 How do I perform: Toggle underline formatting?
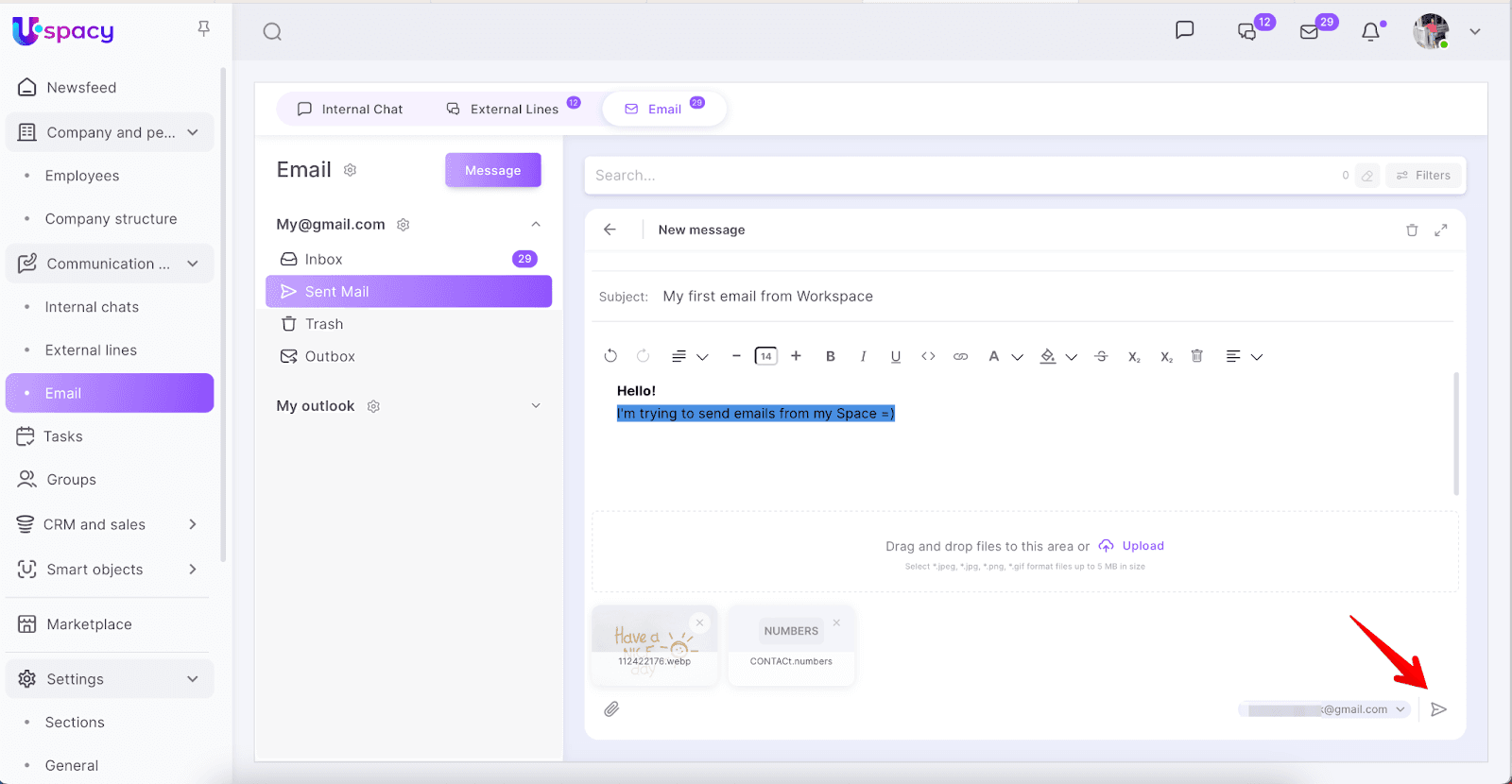pos(896,356)
